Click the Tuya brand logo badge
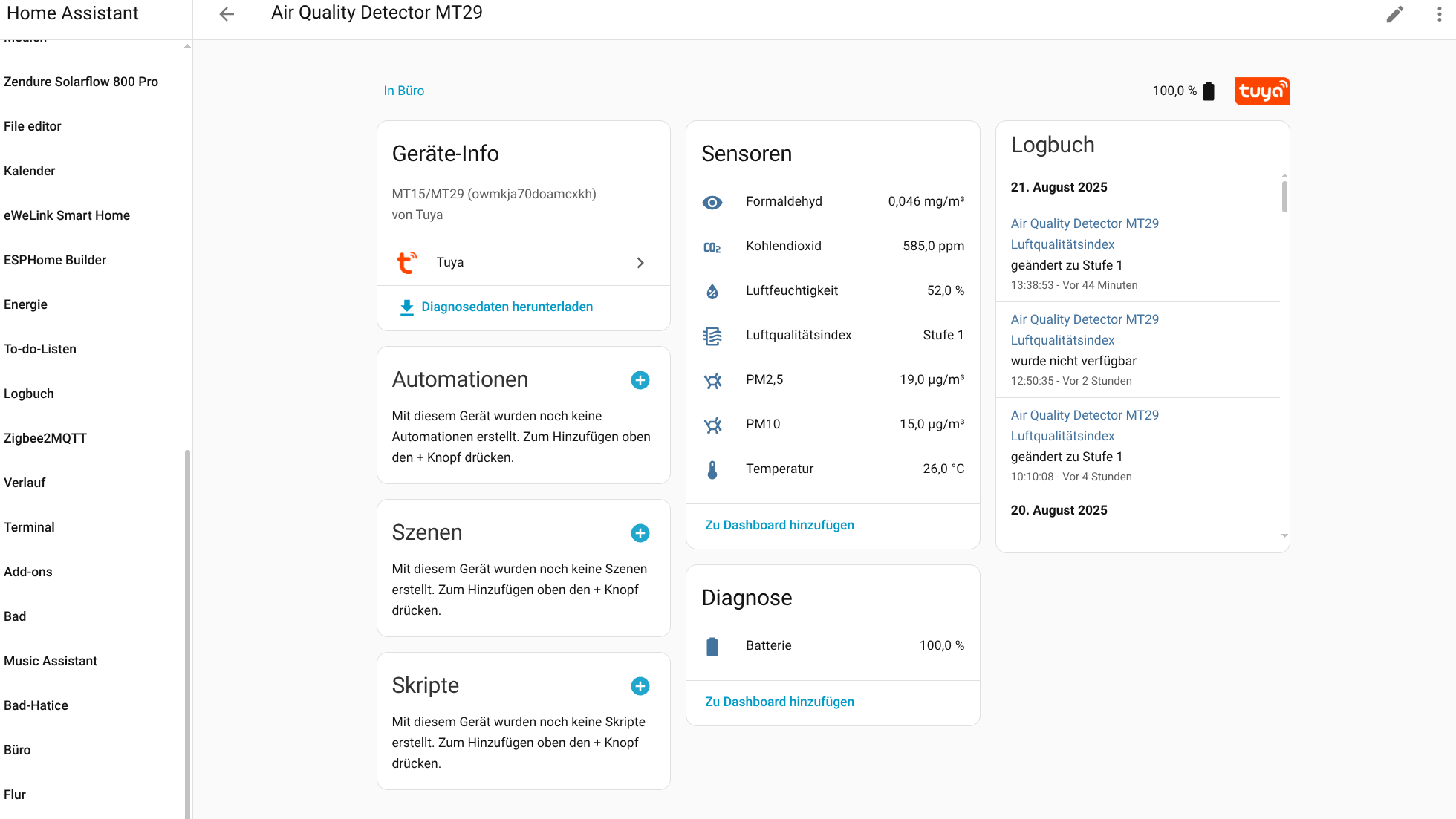1456x819 pixels. 1261,91
